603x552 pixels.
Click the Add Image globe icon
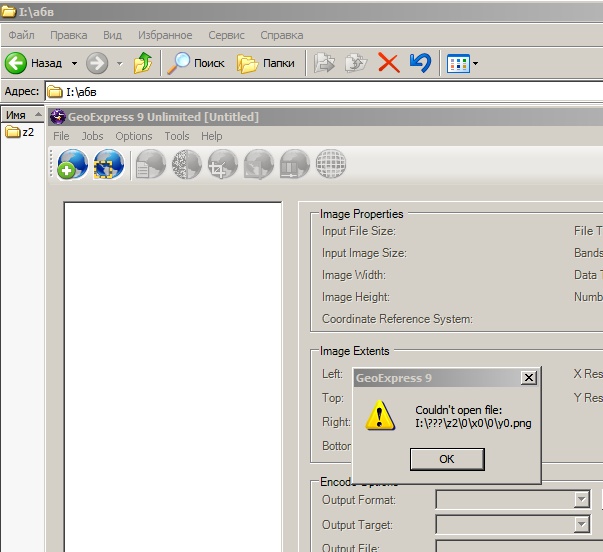72,164
